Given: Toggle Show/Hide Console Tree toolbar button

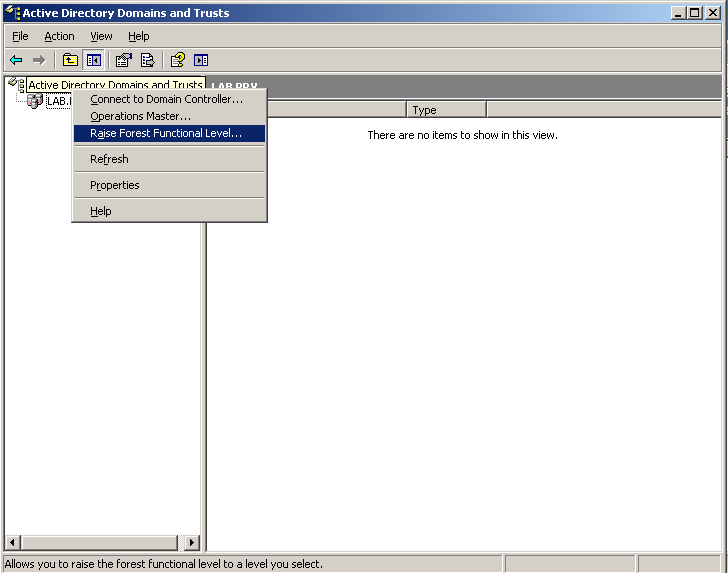Looking at the screenshot, I should point(93,60).
